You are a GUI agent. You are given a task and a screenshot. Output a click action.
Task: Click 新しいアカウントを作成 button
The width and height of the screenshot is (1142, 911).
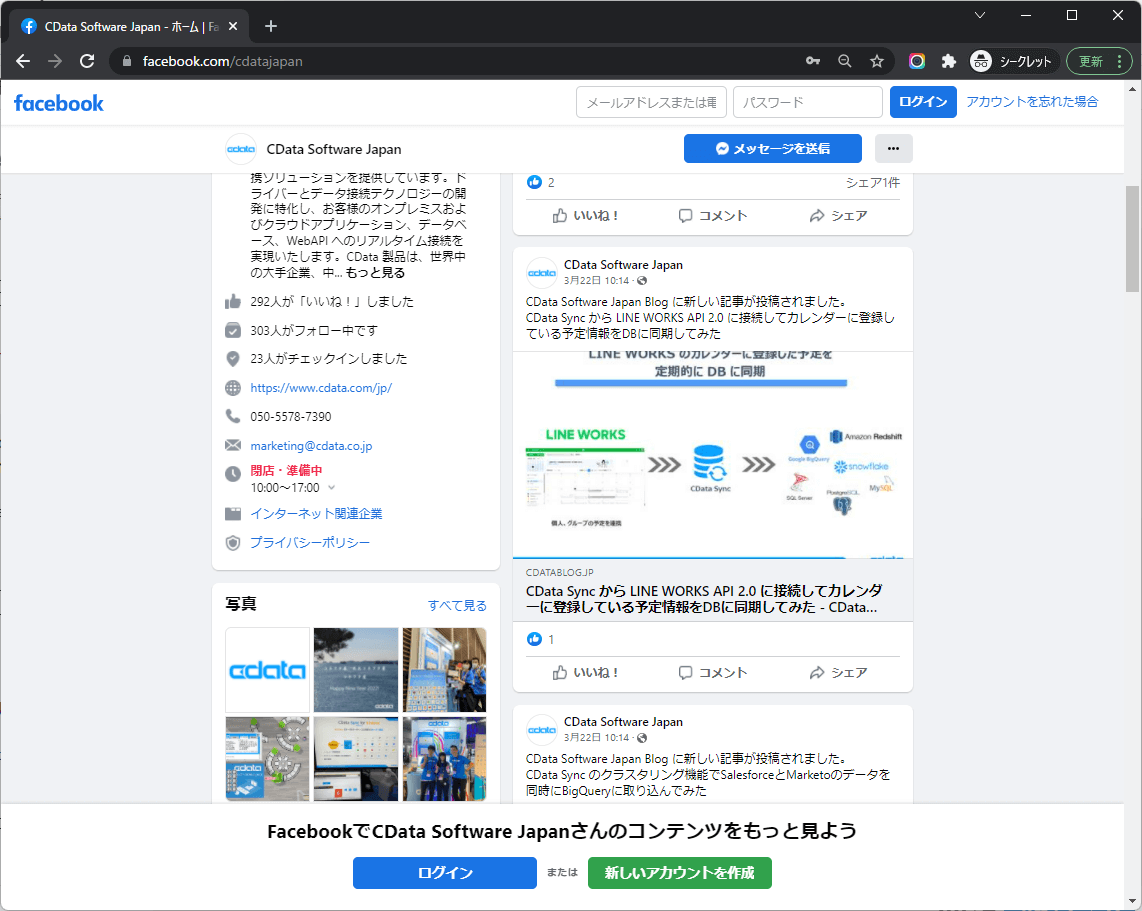(680, 872)
